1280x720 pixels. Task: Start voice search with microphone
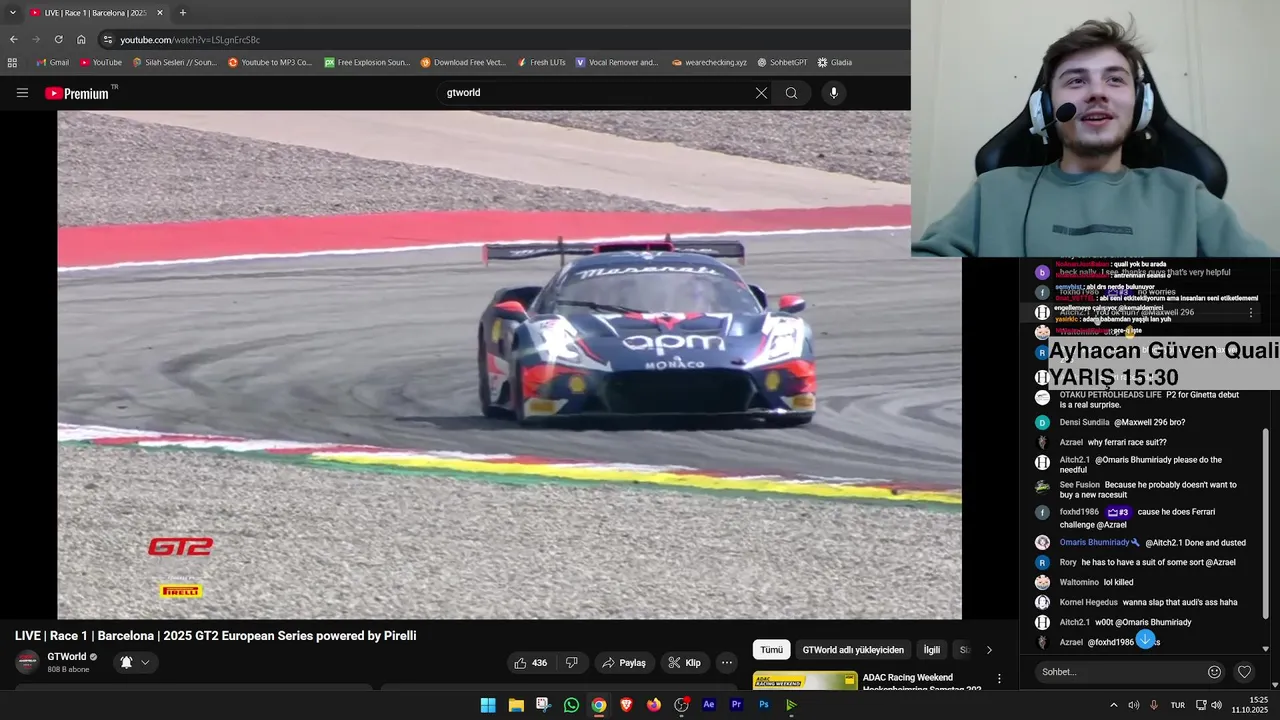pyautogui.click(x=834, y=93)
